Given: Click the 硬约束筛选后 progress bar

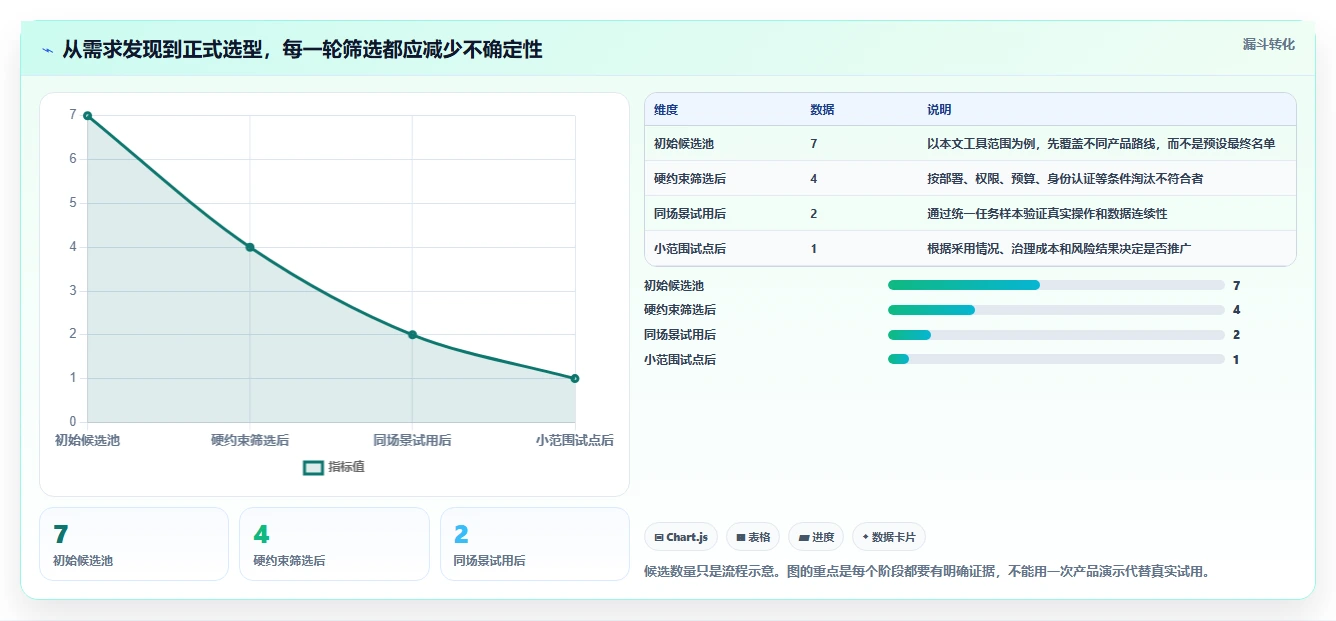Looking at the screenshot, I should click(1056, 310).
